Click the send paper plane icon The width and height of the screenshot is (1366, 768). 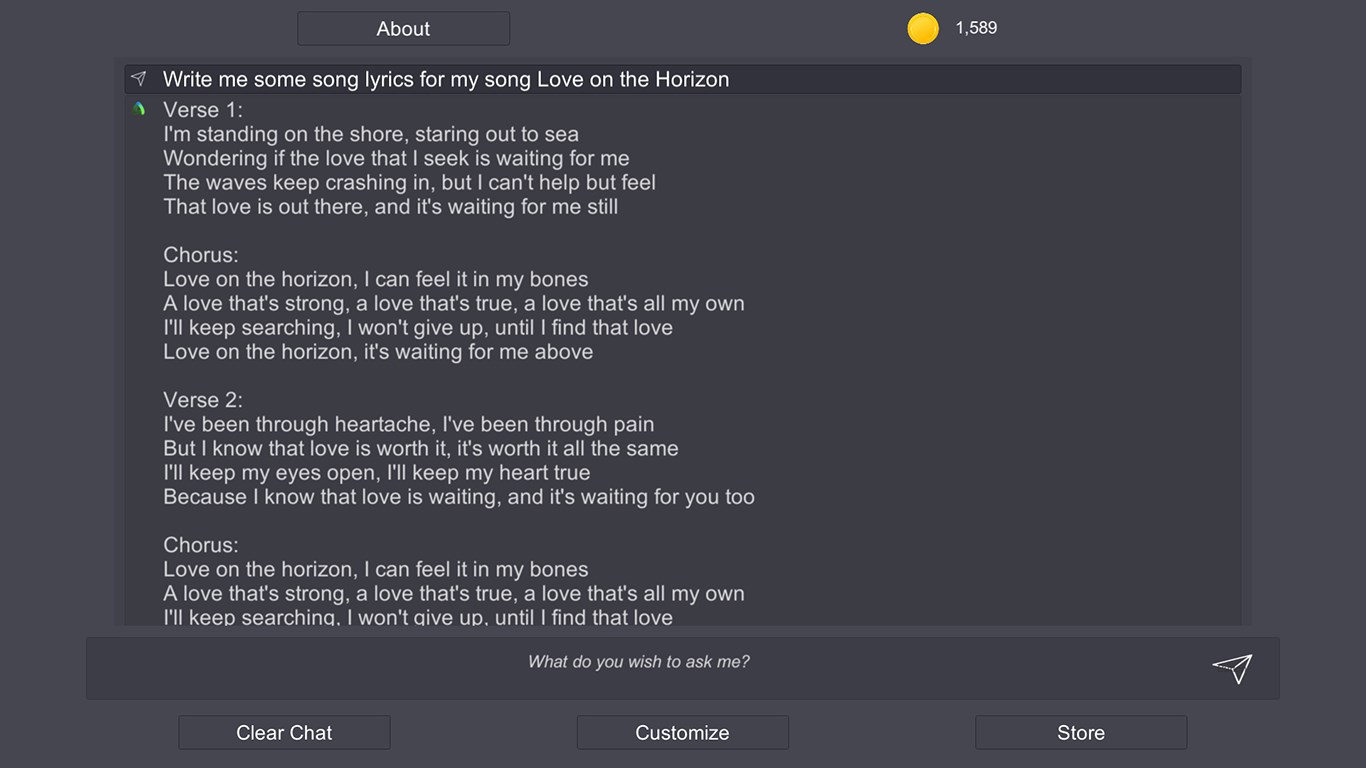1232,668
